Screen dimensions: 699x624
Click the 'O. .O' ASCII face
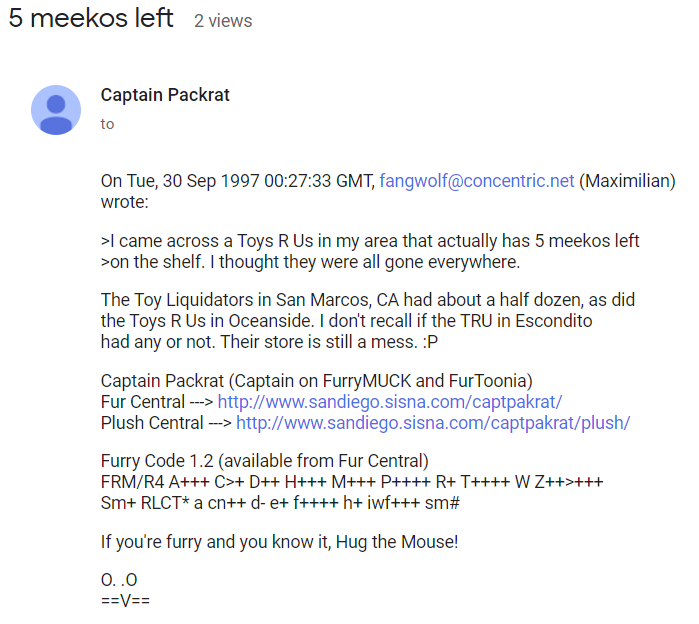(119, 580)
